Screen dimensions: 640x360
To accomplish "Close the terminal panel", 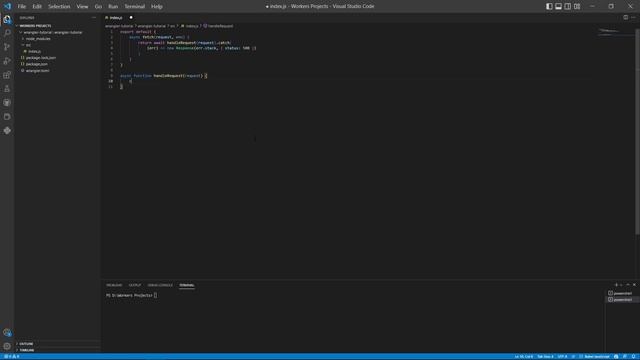I will tap(634, 285).
